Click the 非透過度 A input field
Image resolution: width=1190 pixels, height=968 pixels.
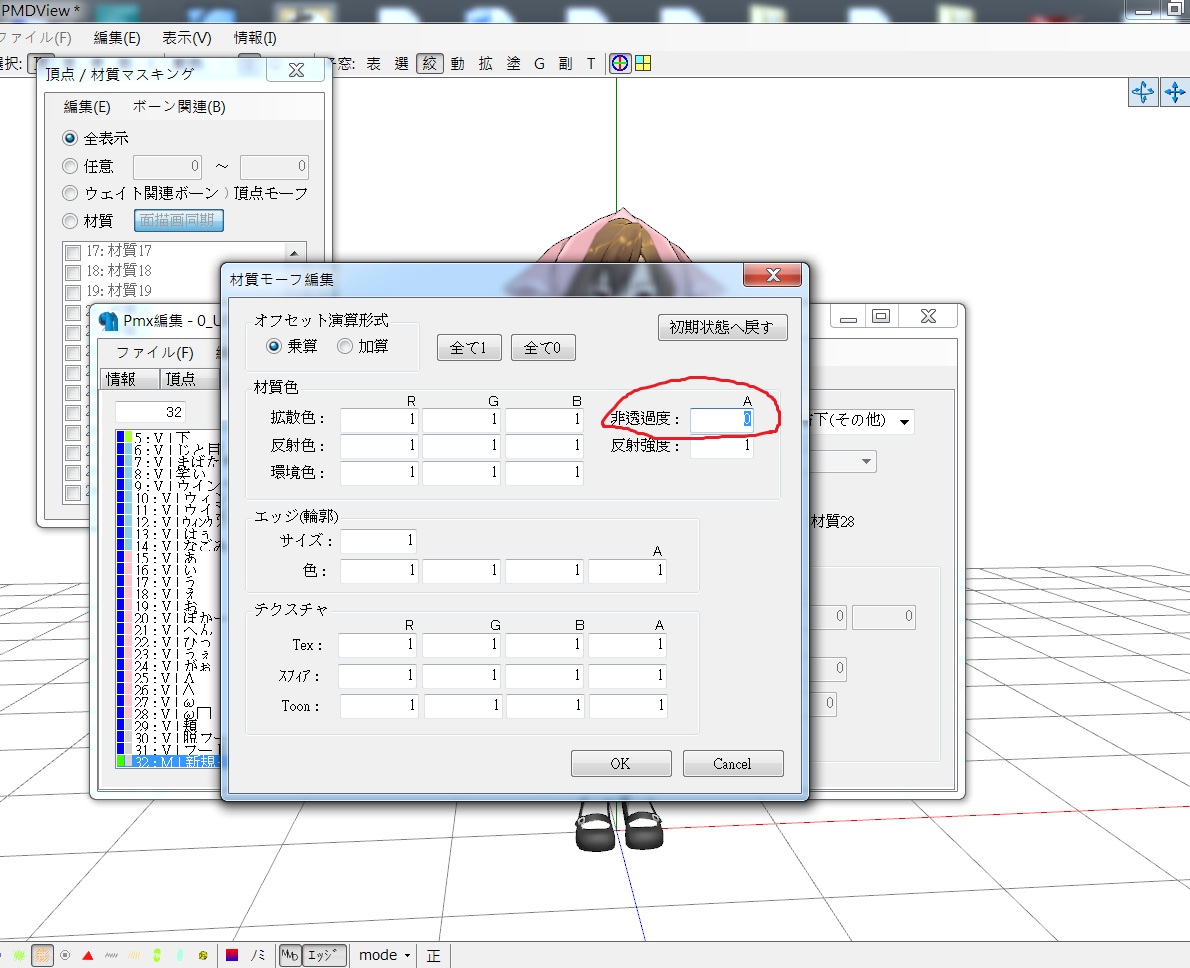(x=721, y=419)
